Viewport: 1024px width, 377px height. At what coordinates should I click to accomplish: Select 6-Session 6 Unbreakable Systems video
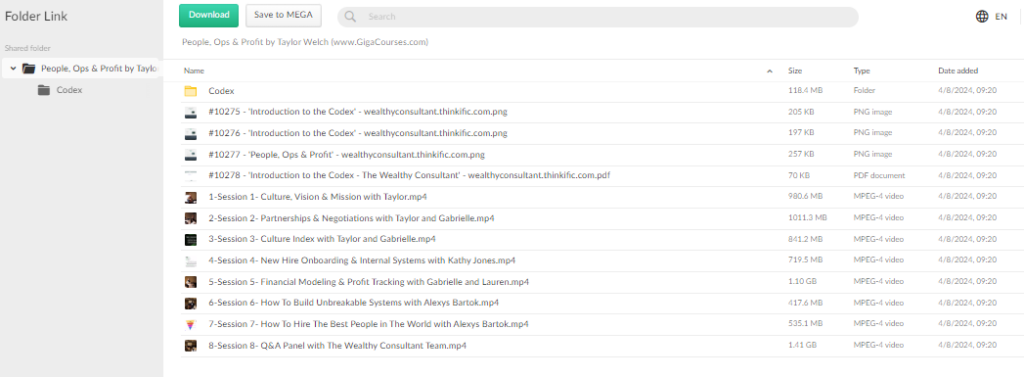[x=354, y=303]
